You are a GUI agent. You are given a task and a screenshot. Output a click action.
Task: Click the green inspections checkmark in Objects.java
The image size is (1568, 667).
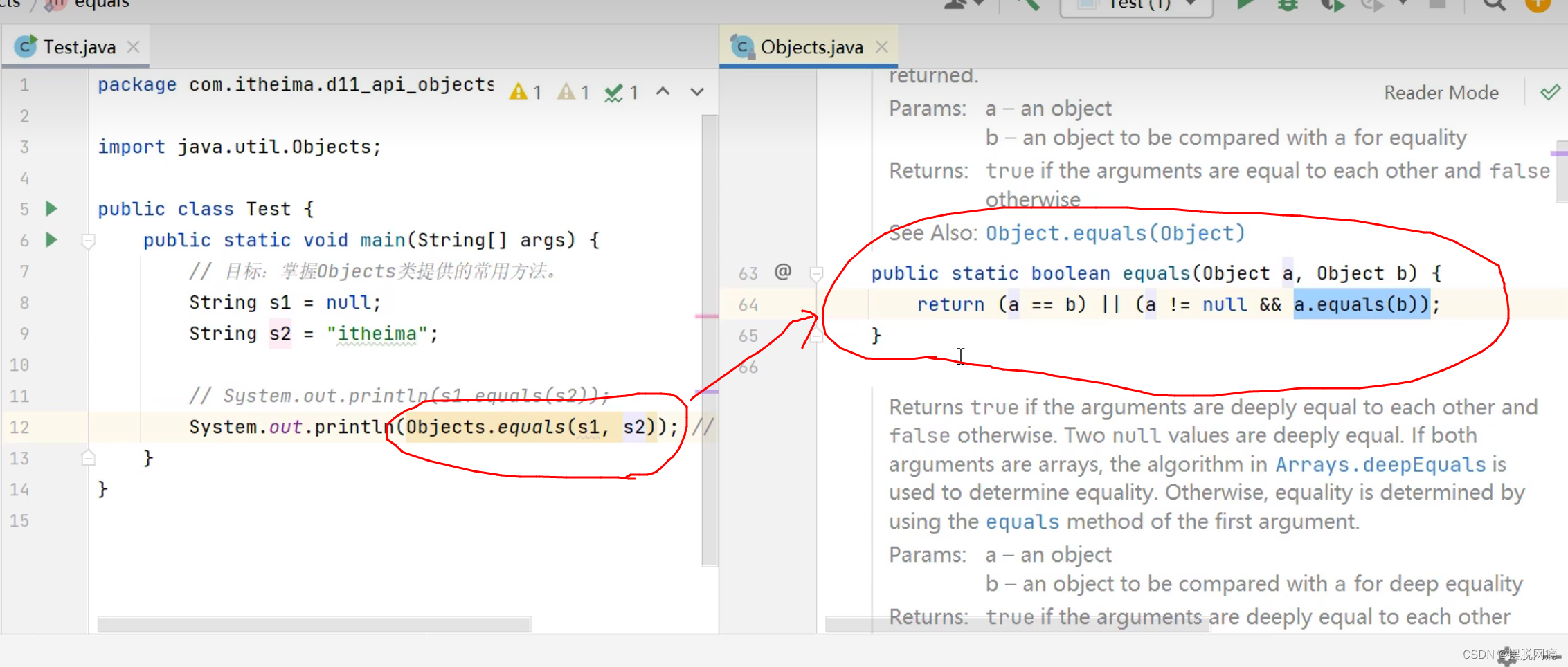1550,92
